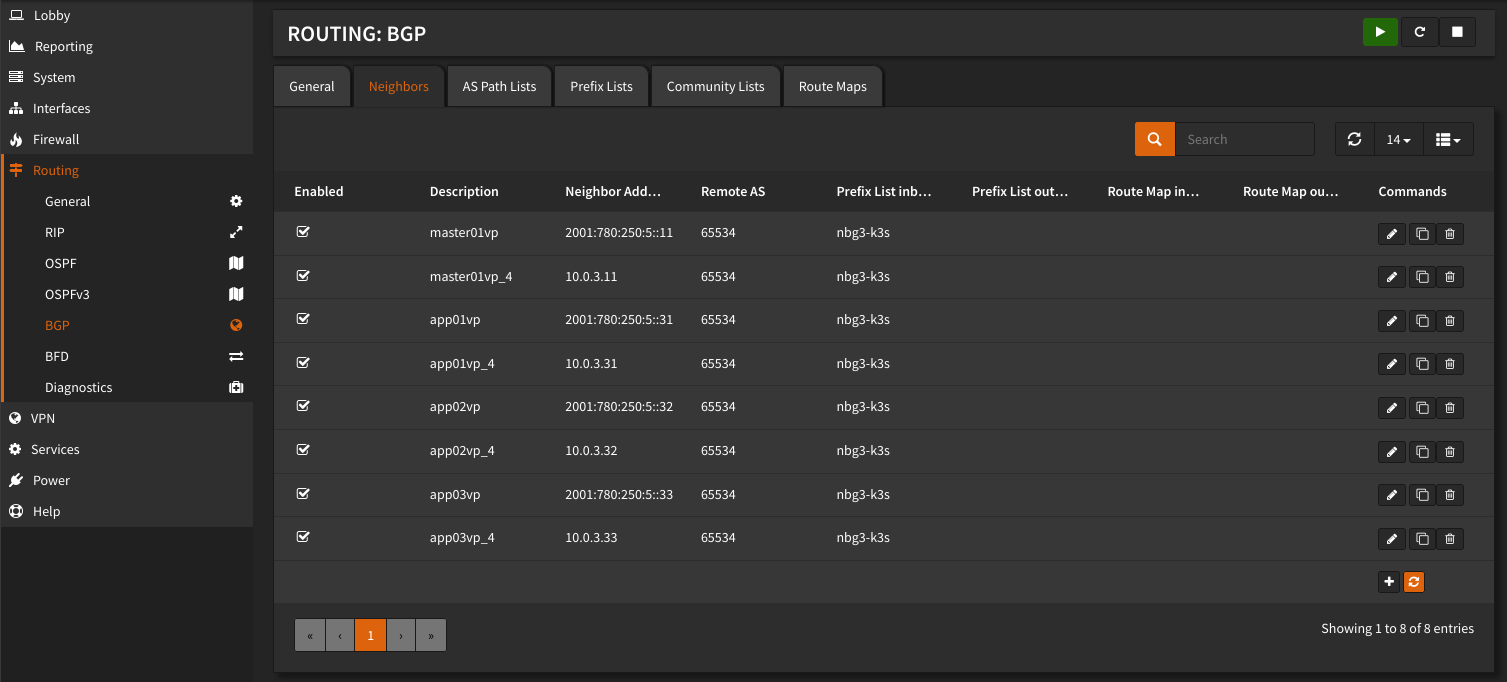Stop the BGP service
This screenshot has width=1507, height=682.
(x=1457, y=32)
